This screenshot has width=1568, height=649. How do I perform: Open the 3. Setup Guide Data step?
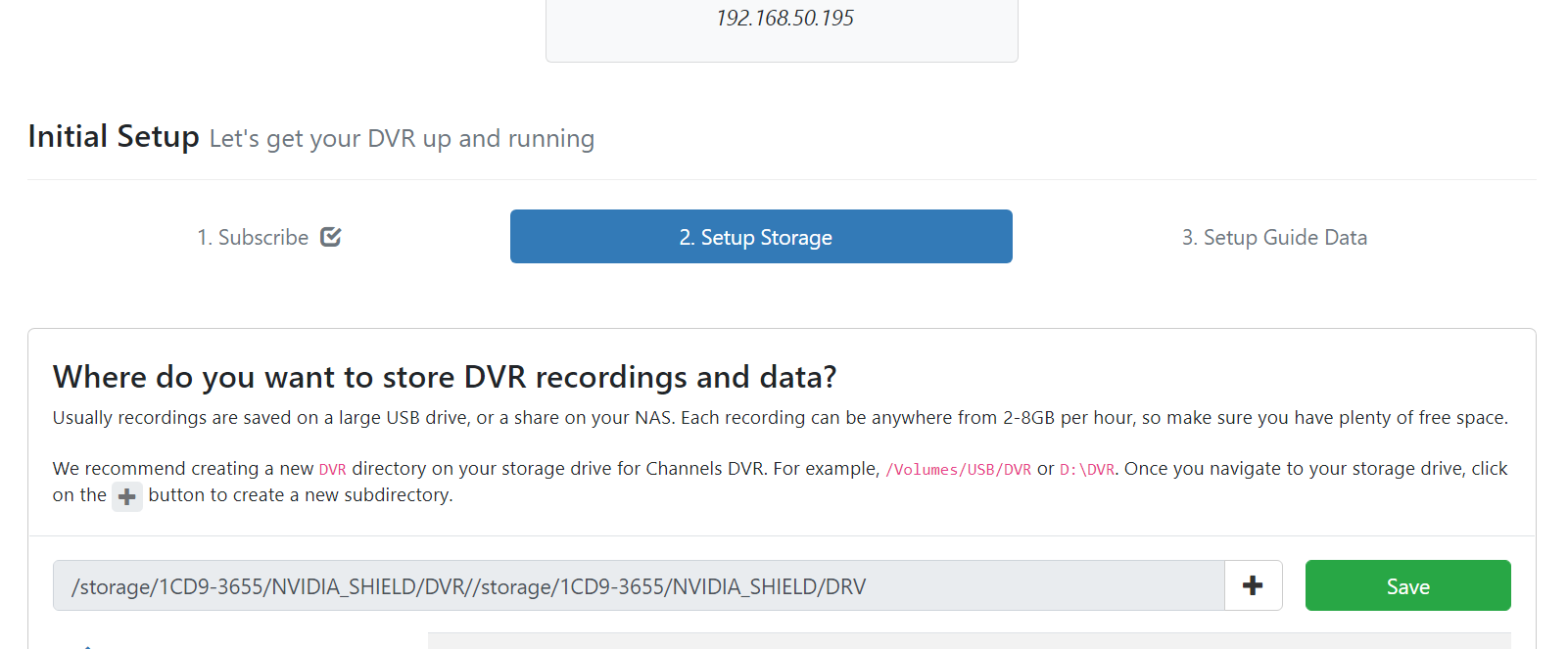(1273, 237)
